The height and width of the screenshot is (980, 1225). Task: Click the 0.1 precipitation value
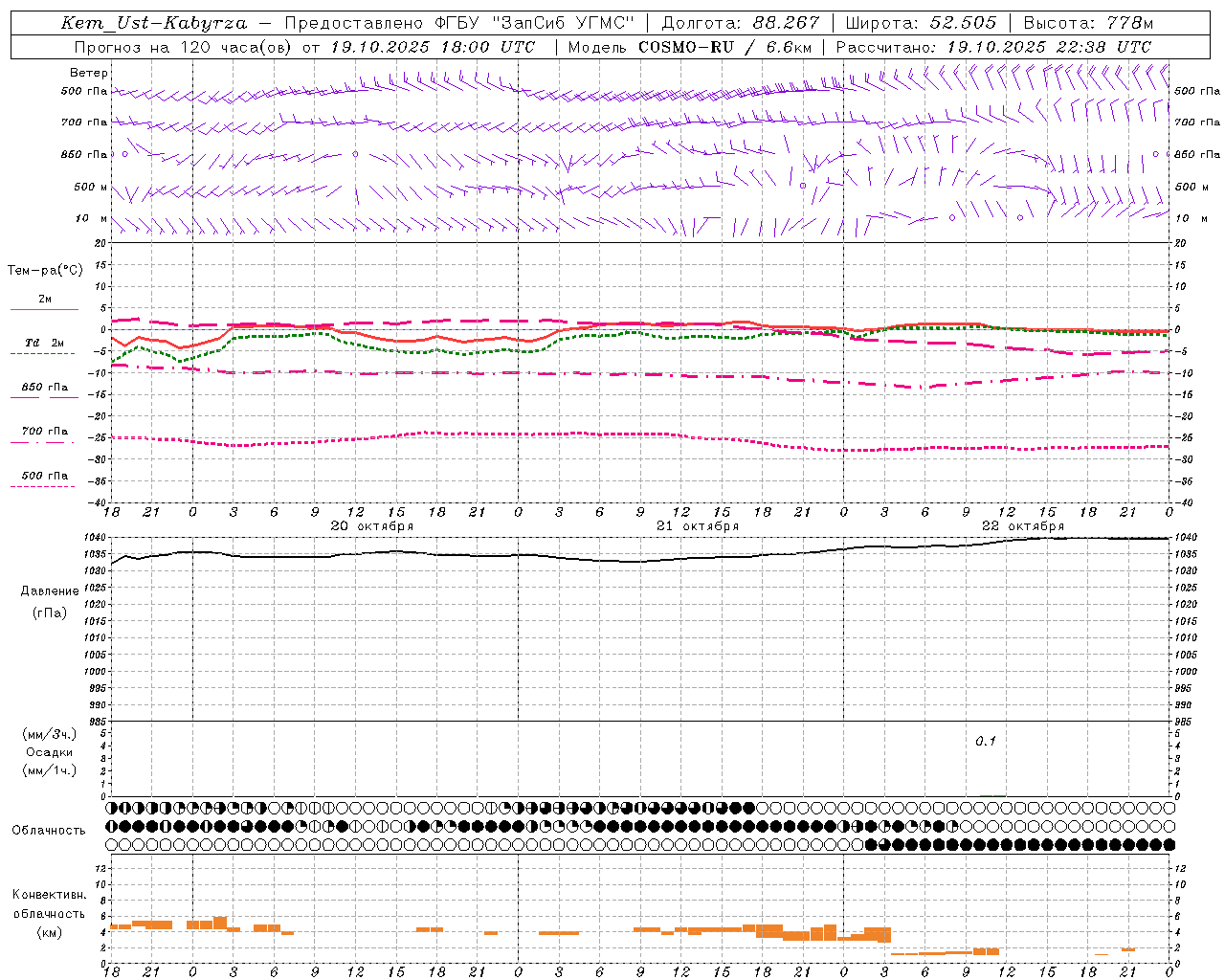[985, 742]
